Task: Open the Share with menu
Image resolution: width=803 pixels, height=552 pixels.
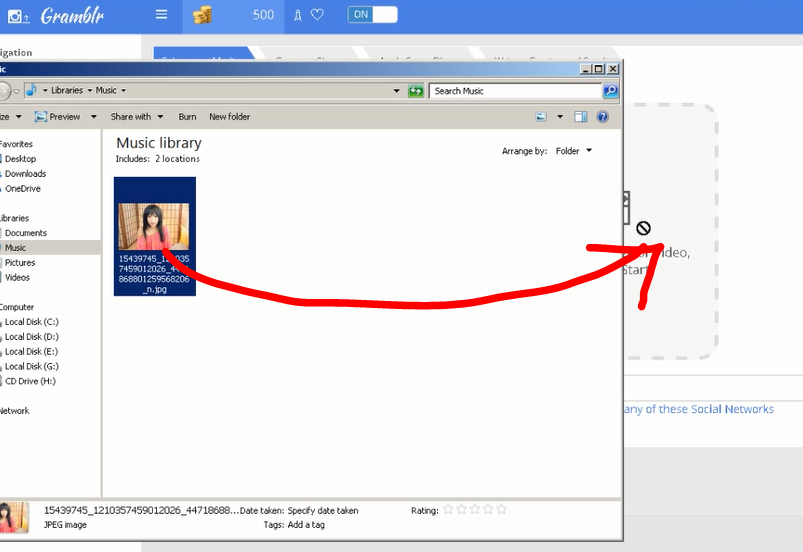Action: pos(137,117)
